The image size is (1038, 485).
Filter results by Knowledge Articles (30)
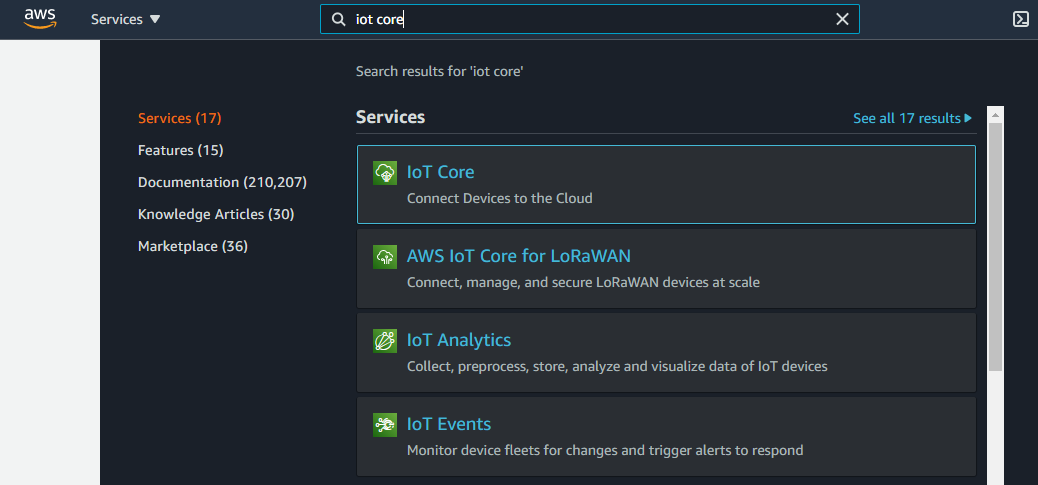click(x=216, y=214)
